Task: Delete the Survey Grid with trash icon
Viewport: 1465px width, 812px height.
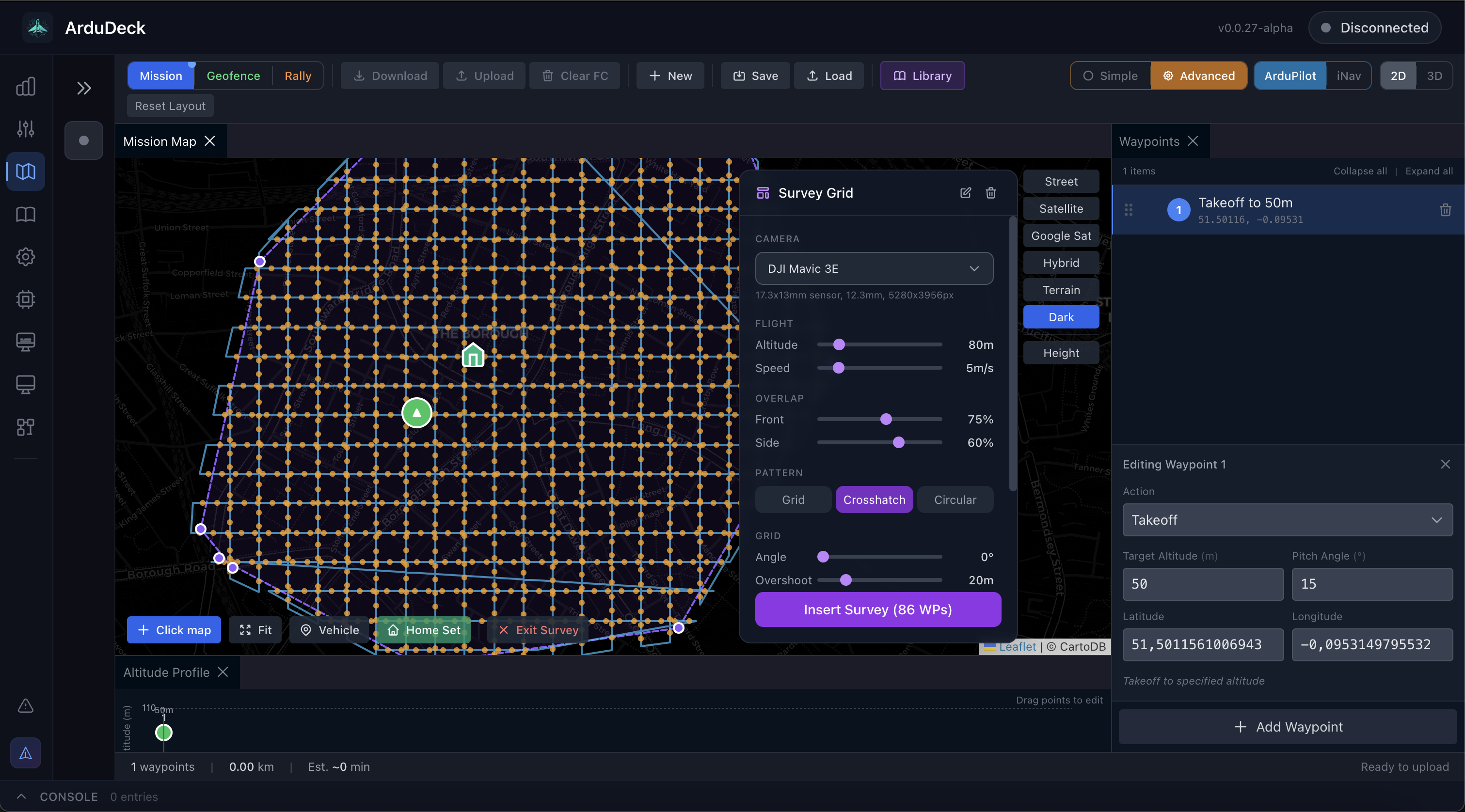Action: pos(991,193)
